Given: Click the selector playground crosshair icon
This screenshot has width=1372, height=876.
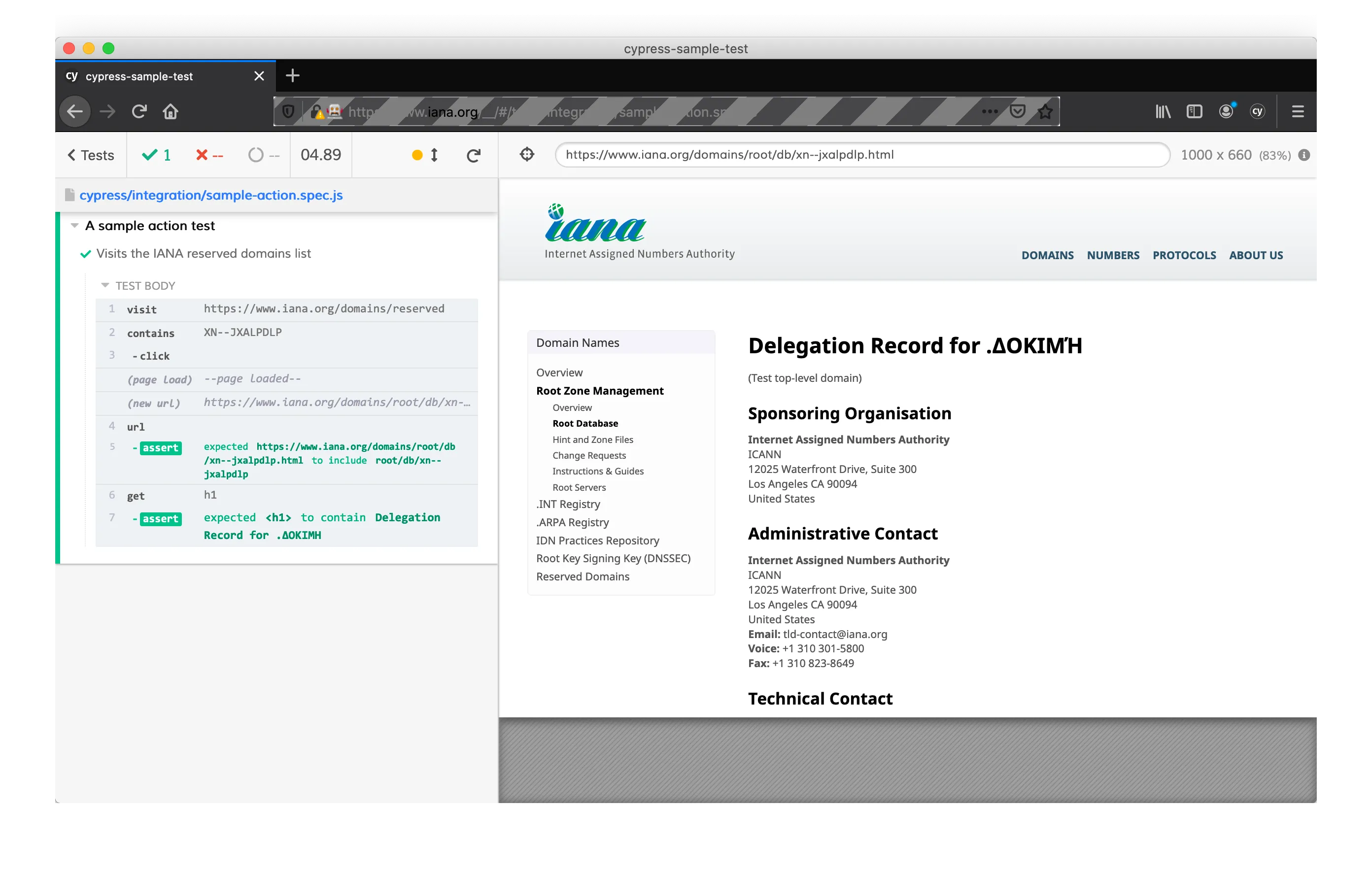Looking at the screenshot, I should (x=527, y=154).
